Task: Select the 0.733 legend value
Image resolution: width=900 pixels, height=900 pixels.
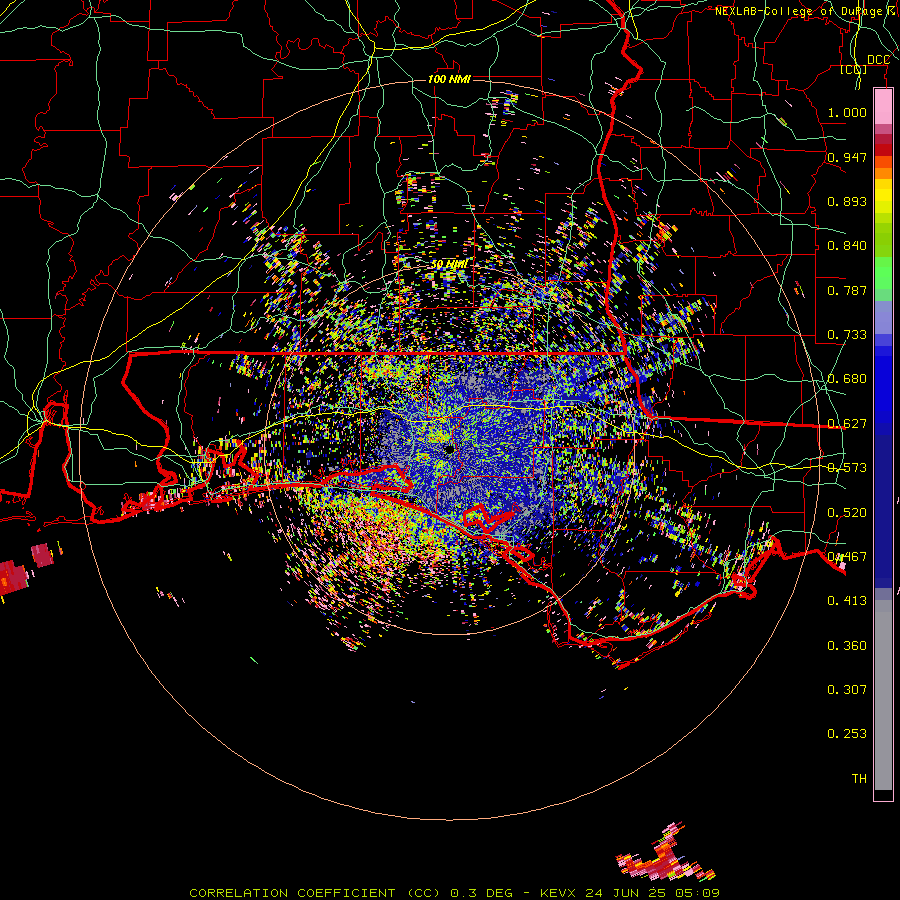Action: tap(847, 335)
